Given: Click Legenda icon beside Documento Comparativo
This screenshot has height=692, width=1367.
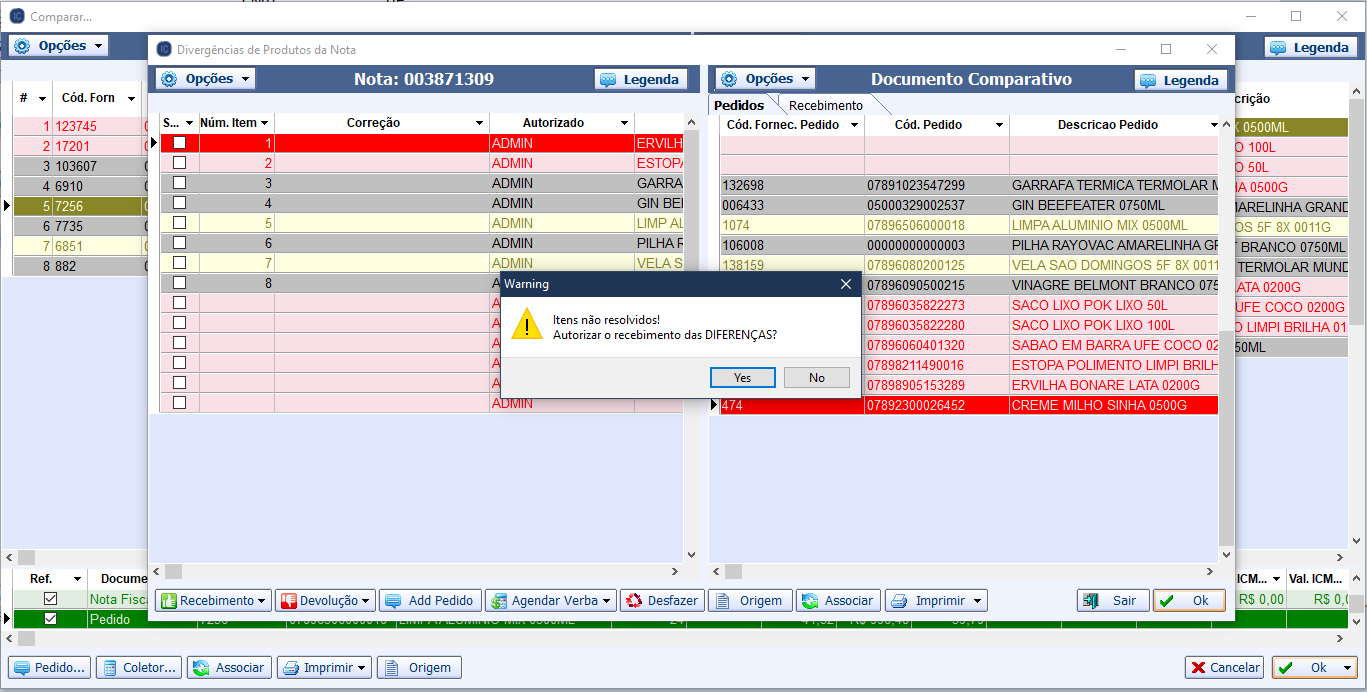Looking at the screenshot, I should click(1180, 80).
